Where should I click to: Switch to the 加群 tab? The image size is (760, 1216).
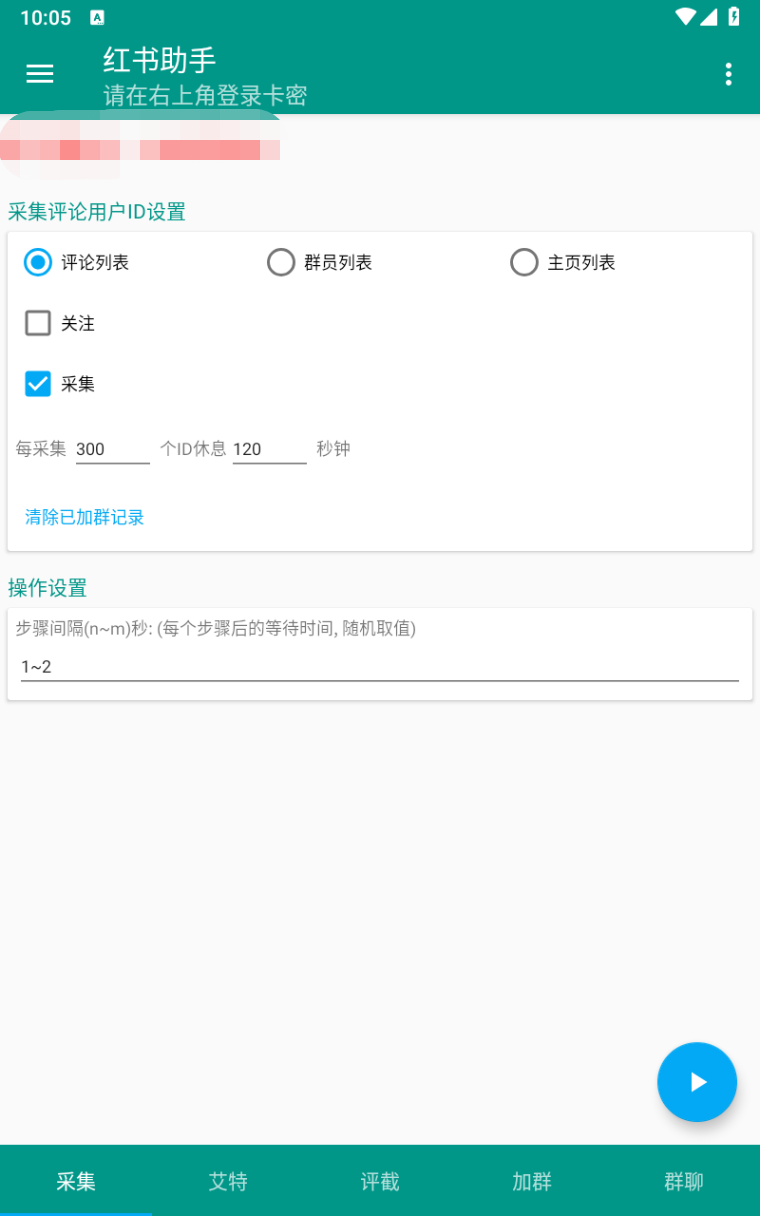coord(531,1181)
